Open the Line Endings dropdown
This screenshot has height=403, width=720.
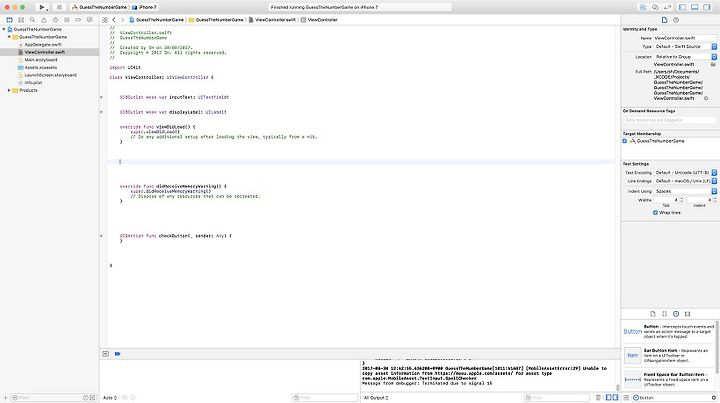685,181
